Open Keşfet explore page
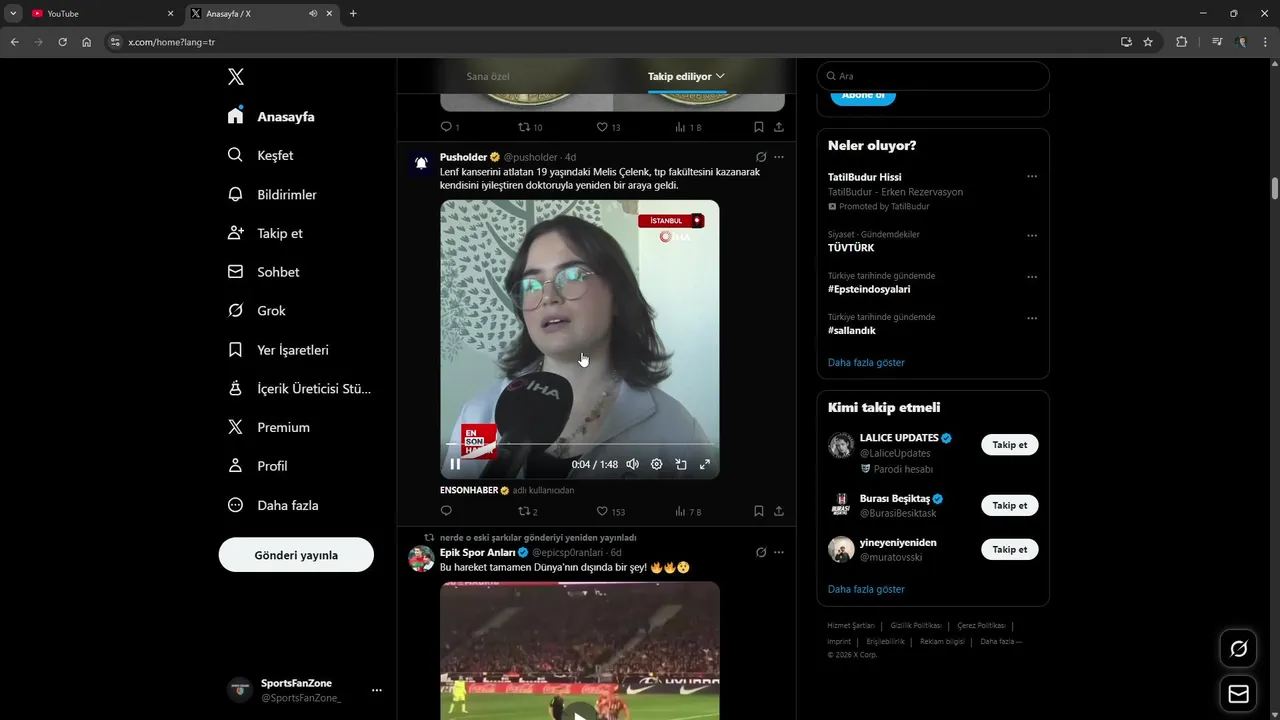The width and height of the screenshot is (1280, 720). 260,155
